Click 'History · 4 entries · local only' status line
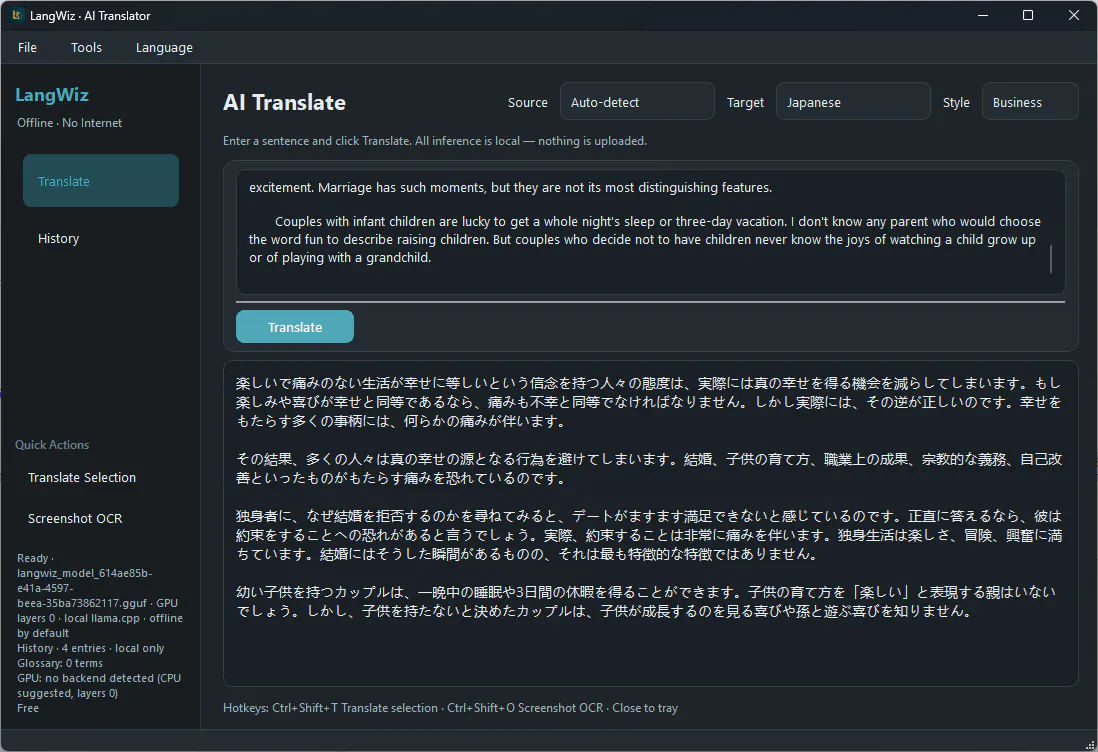 pyautogui.click(x=90, y=648)
